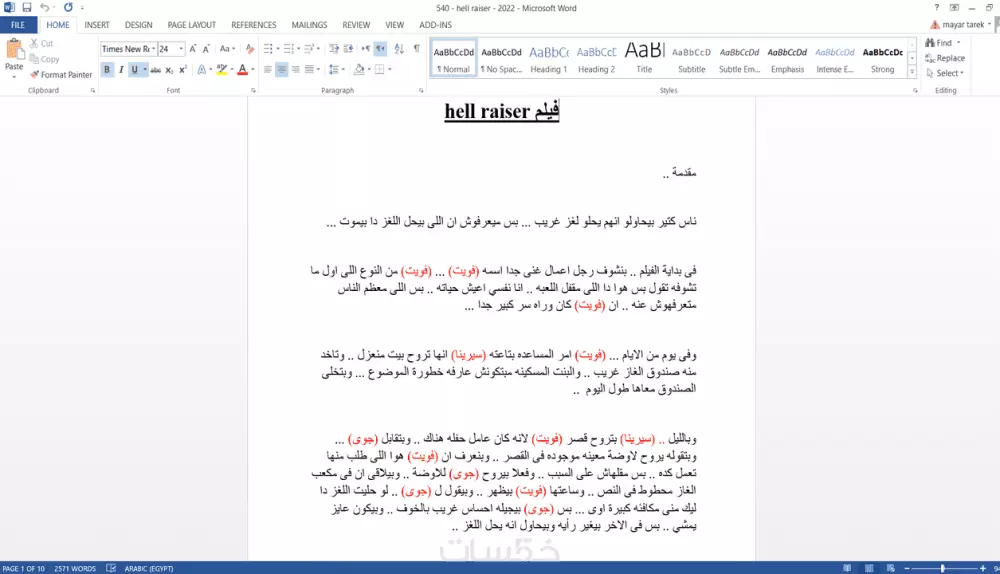1000x574 pixels.
Task: Click the Paste clipboard icon
Action: [14, 50]
